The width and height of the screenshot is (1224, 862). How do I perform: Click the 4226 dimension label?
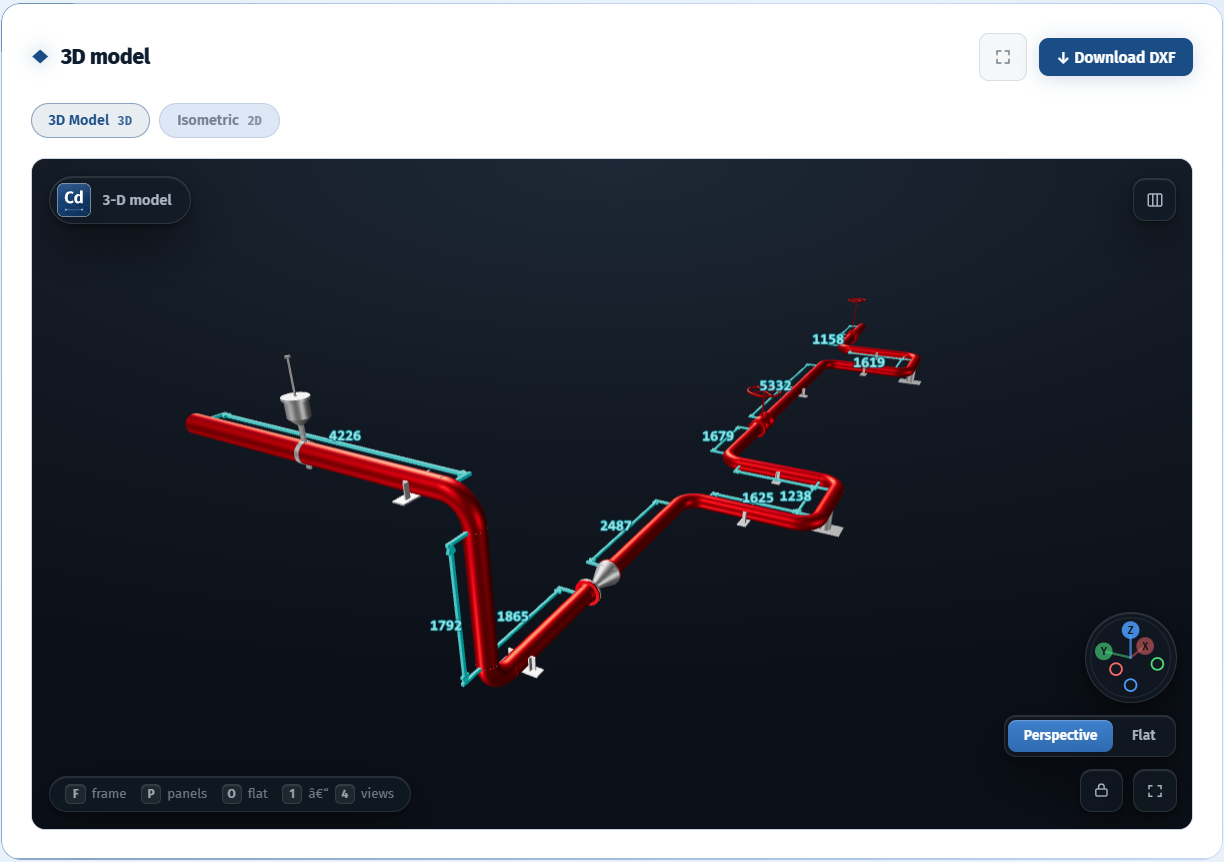pos(345,436)
